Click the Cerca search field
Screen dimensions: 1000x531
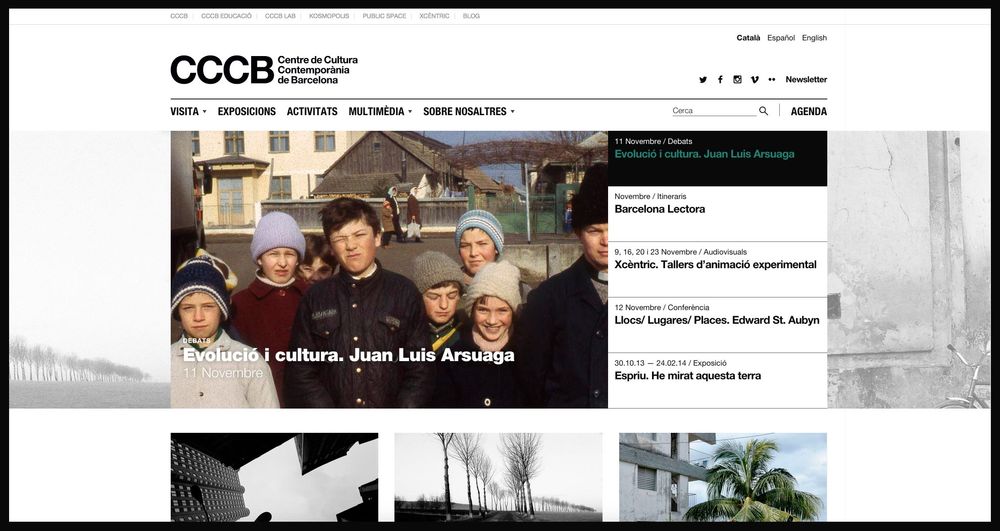coord(714,111)
